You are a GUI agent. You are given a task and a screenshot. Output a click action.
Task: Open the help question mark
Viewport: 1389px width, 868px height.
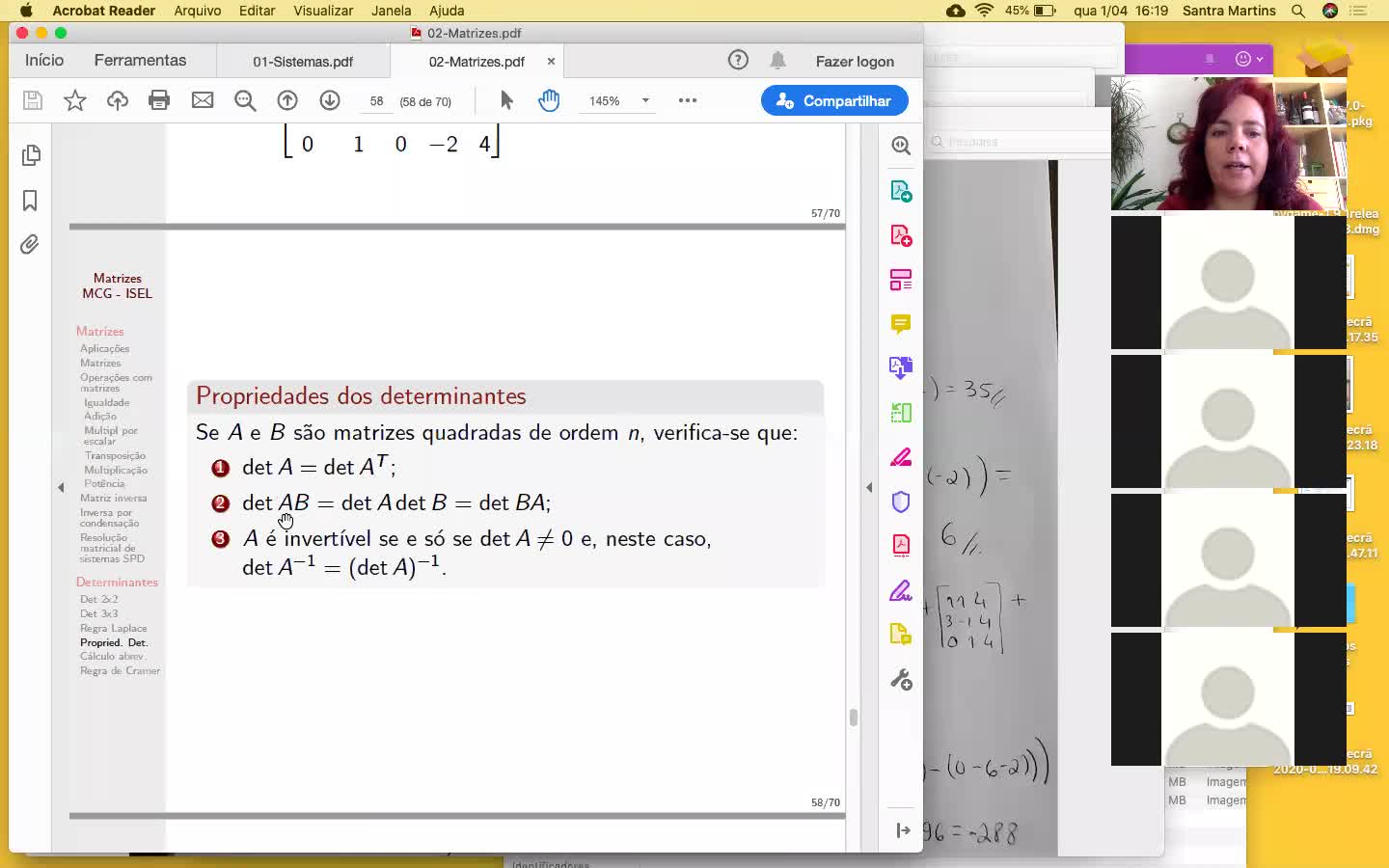click(x=738, y=60)
